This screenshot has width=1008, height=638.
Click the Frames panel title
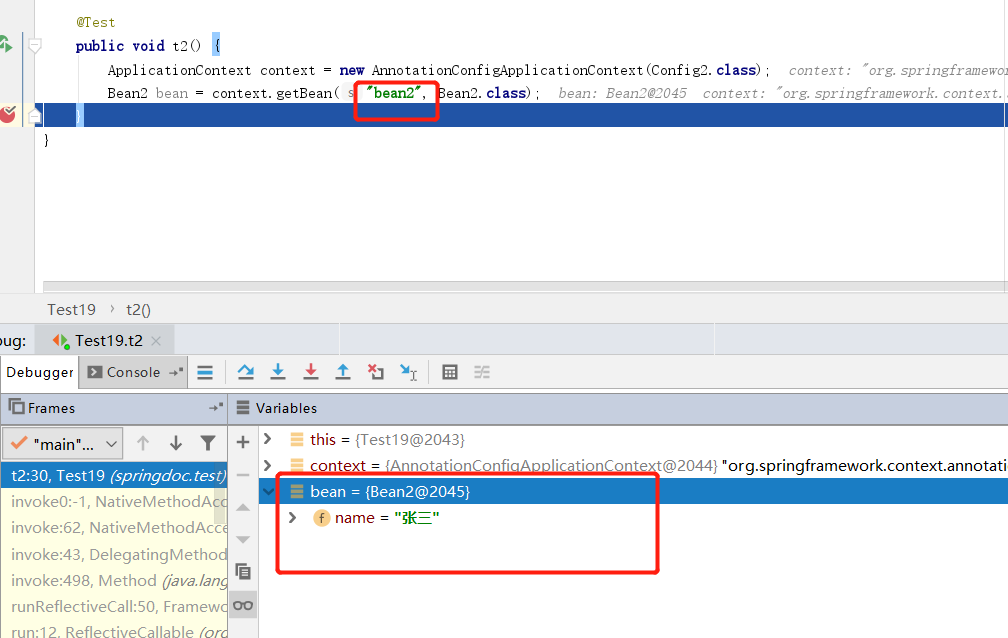pyautogui.click(x=51, y=408)
